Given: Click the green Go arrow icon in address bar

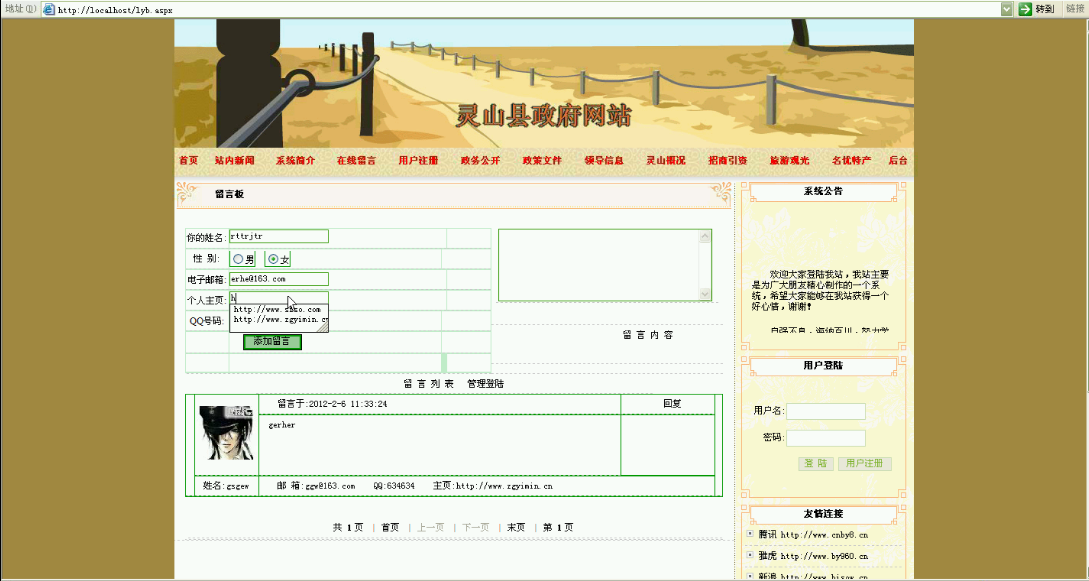Looking at the screenshot, I should click(1025, 9).
